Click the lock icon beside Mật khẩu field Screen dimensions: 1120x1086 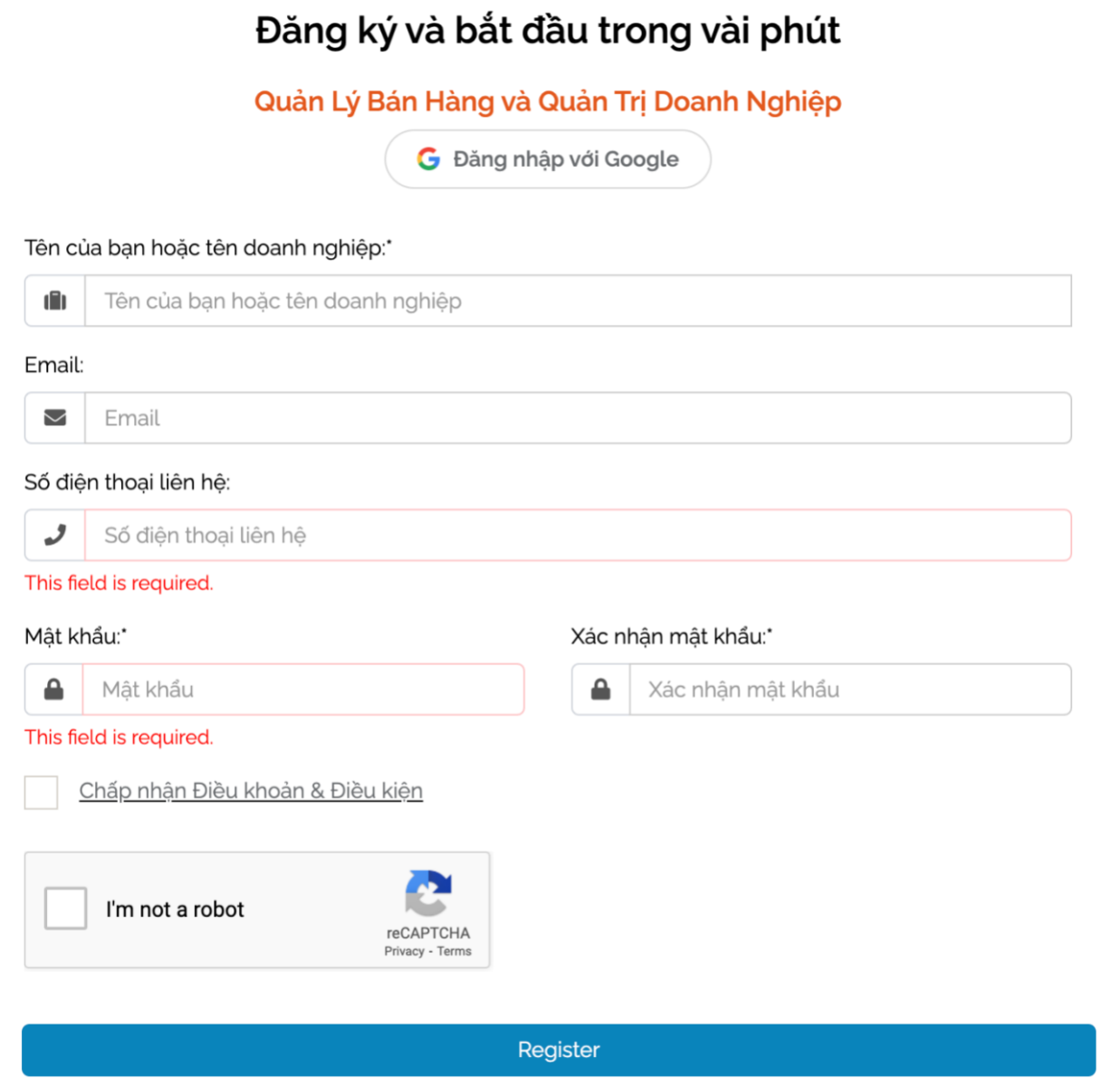pyautogui.click(x=54, y=690)
